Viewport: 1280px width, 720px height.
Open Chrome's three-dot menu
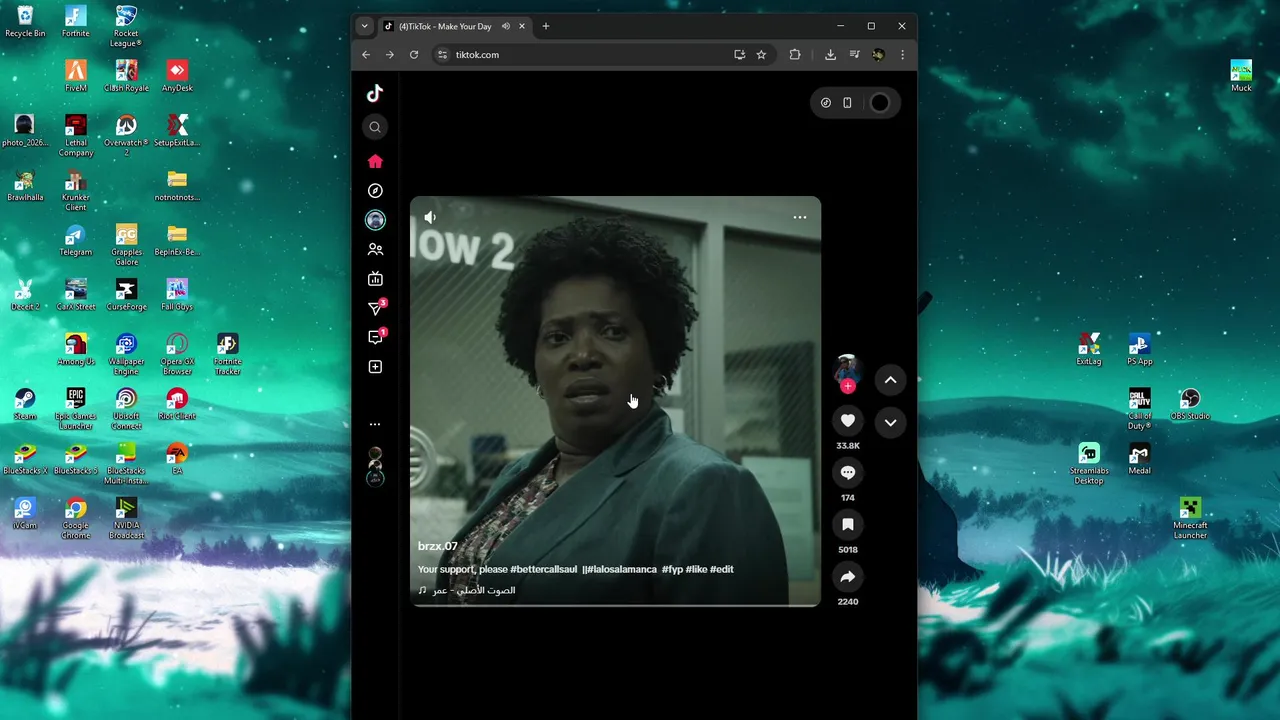point(903,55)
